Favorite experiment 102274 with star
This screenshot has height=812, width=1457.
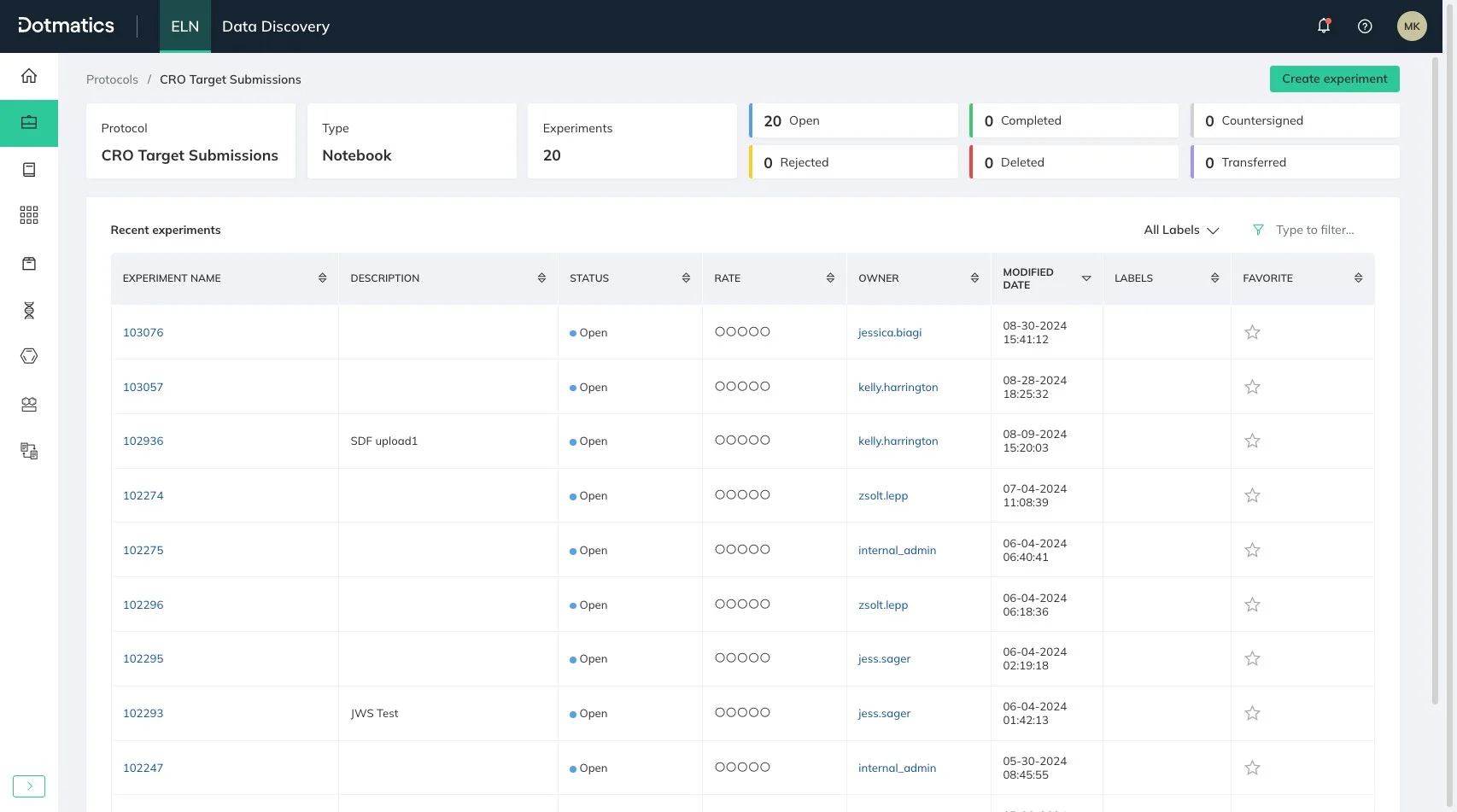1252,495
